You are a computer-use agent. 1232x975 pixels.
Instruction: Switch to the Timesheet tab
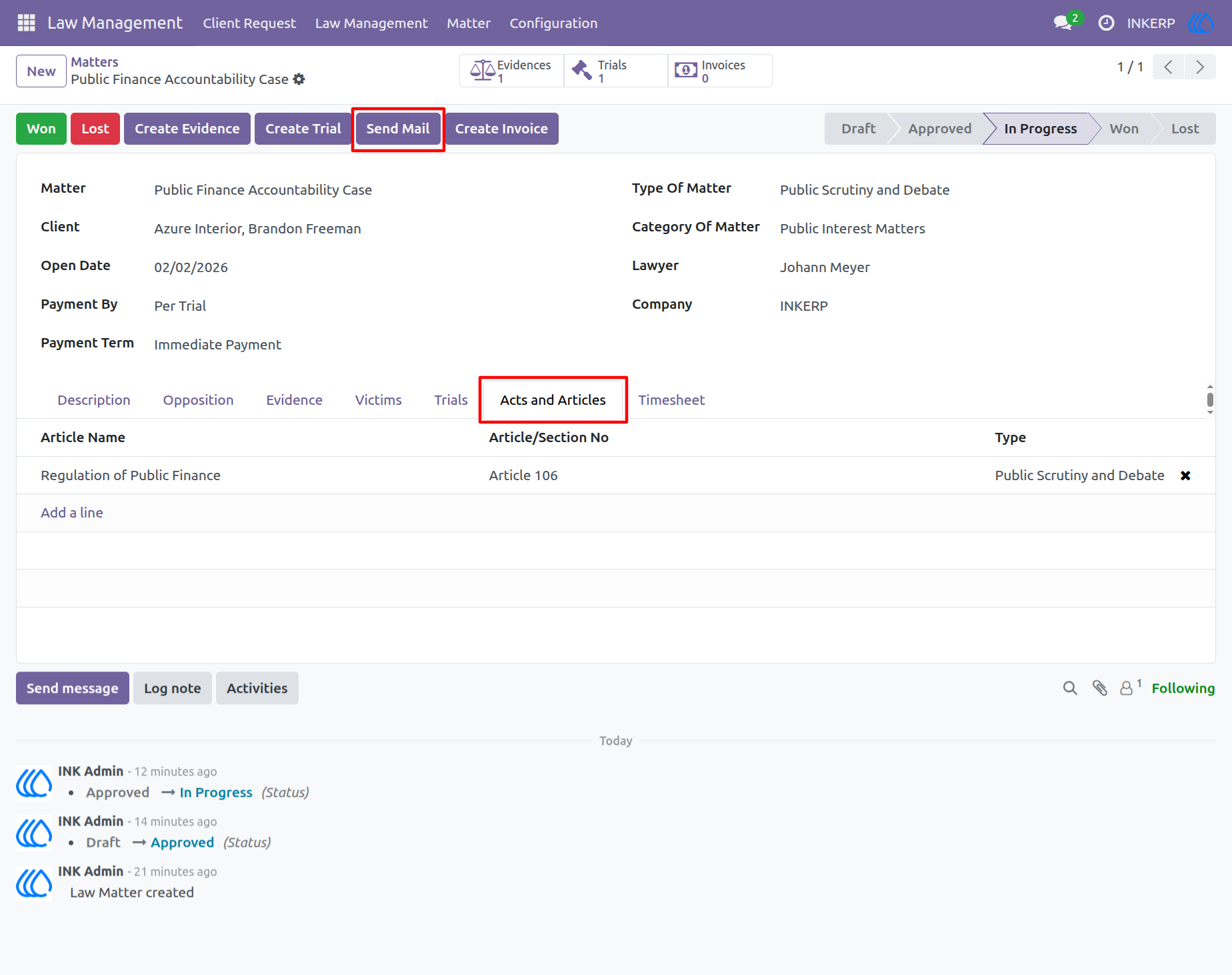click(671, 400)
